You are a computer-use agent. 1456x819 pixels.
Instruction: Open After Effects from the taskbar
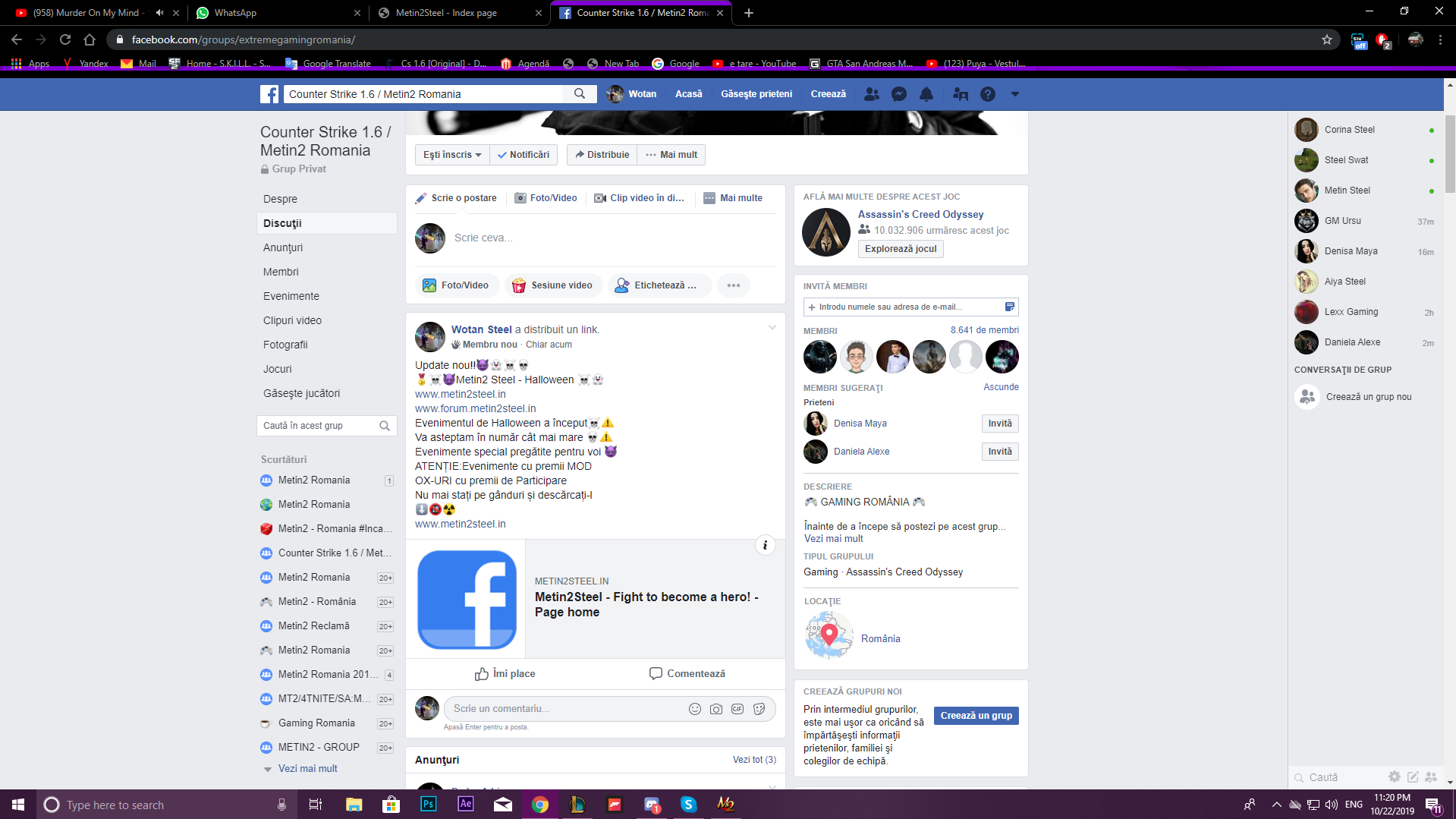pyautogui.click(x=465, y=804)
